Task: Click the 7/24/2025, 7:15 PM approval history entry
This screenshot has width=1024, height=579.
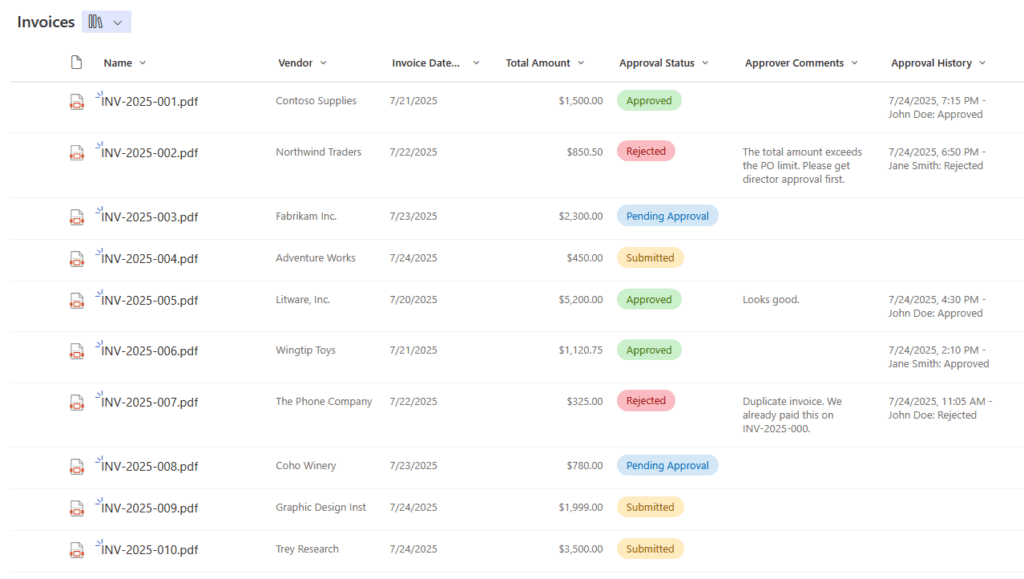Action: tap(937, 108)
